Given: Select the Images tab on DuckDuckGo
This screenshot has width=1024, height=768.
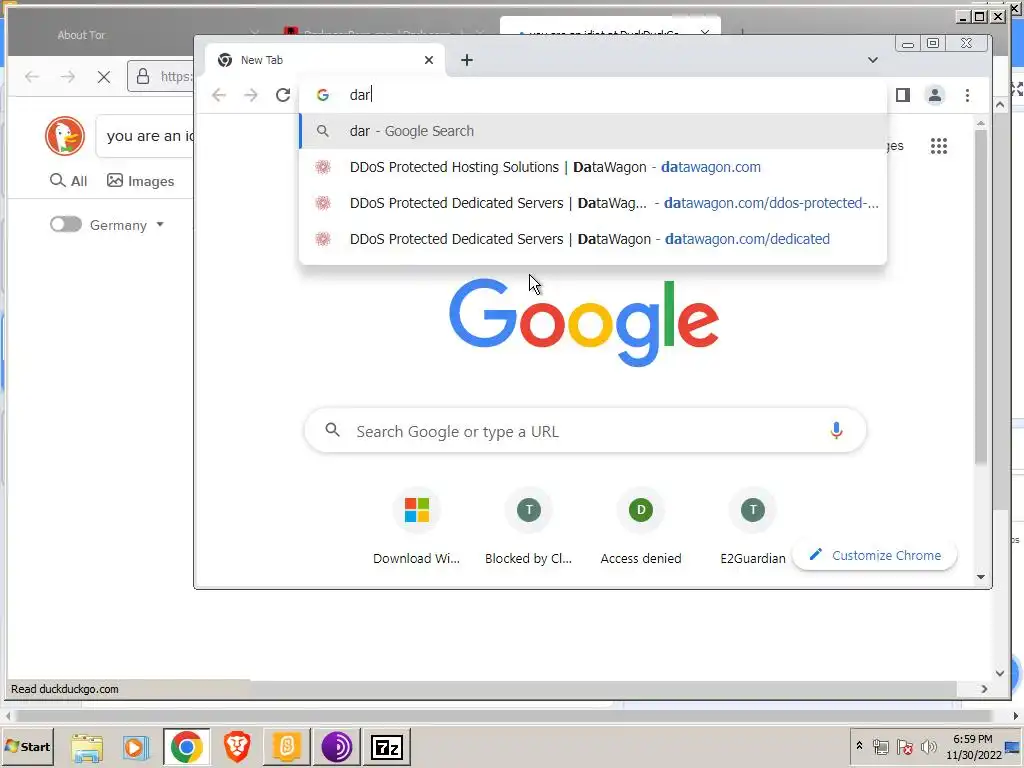Looking at the screenshot, I should 140,181.
